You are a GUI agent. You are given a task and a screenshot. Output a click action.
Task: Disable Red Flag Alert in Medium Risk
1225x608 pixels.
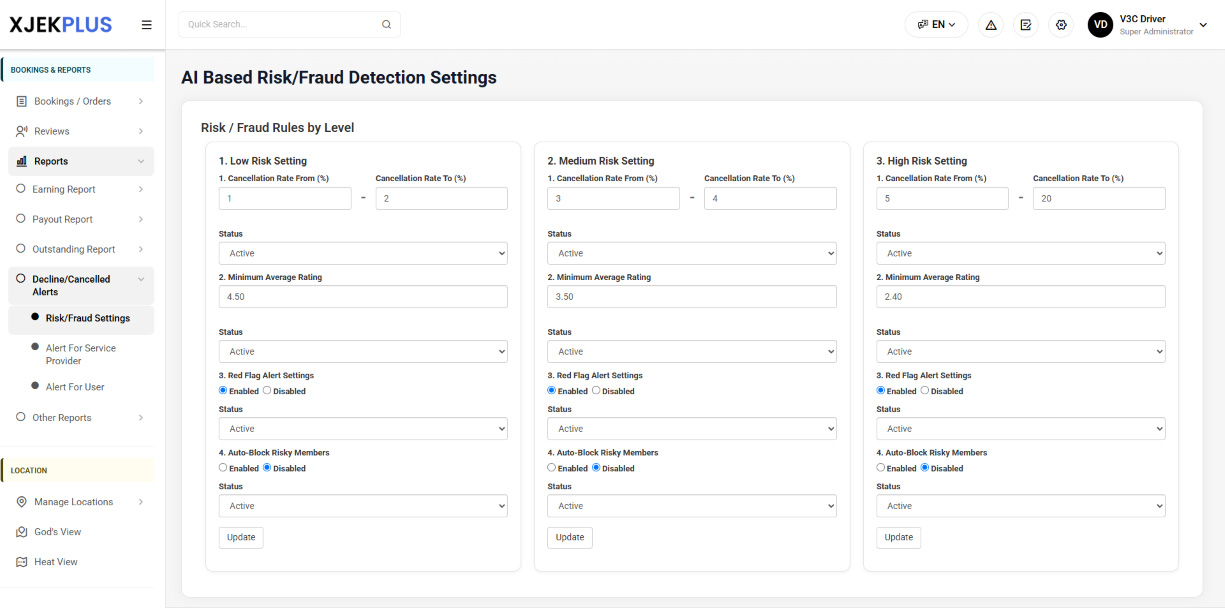pos(596,391)
